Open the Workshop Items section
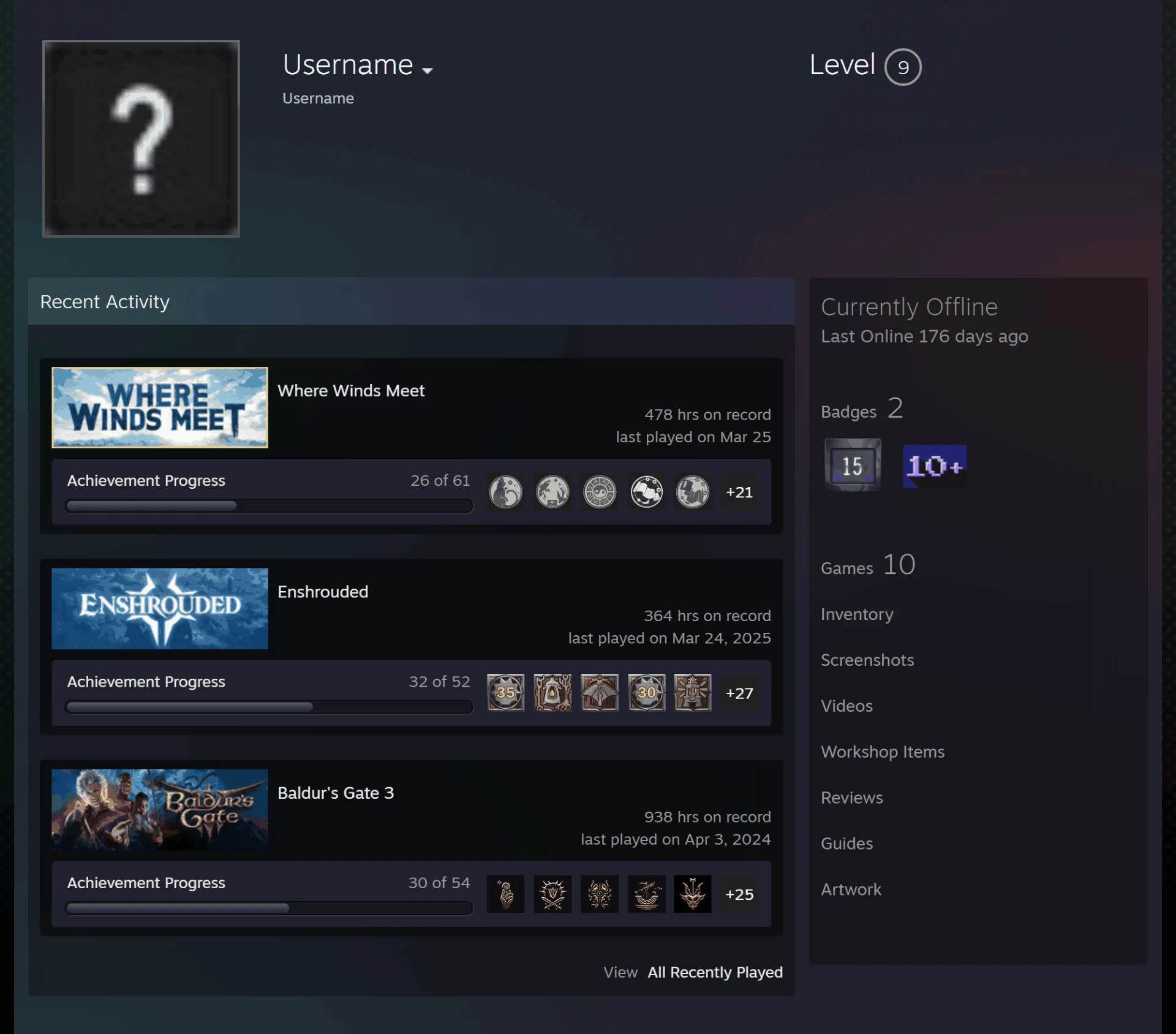This screenshot has height=1034, width=1176. point(883,752)
